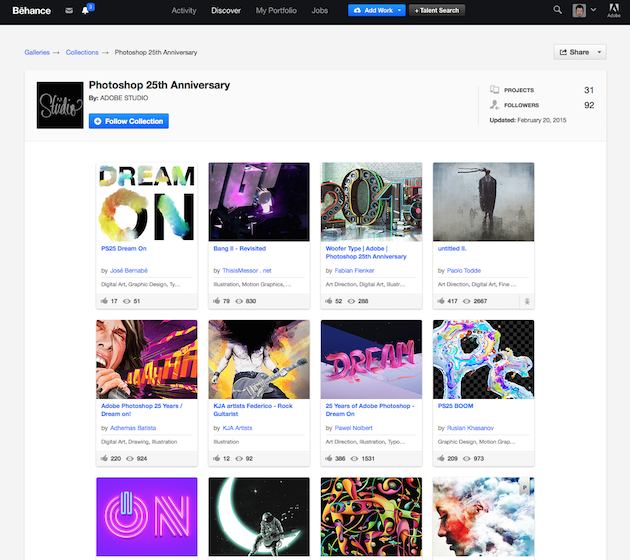Open the pink 3D DREAM thumbnail

coord(371,359)
